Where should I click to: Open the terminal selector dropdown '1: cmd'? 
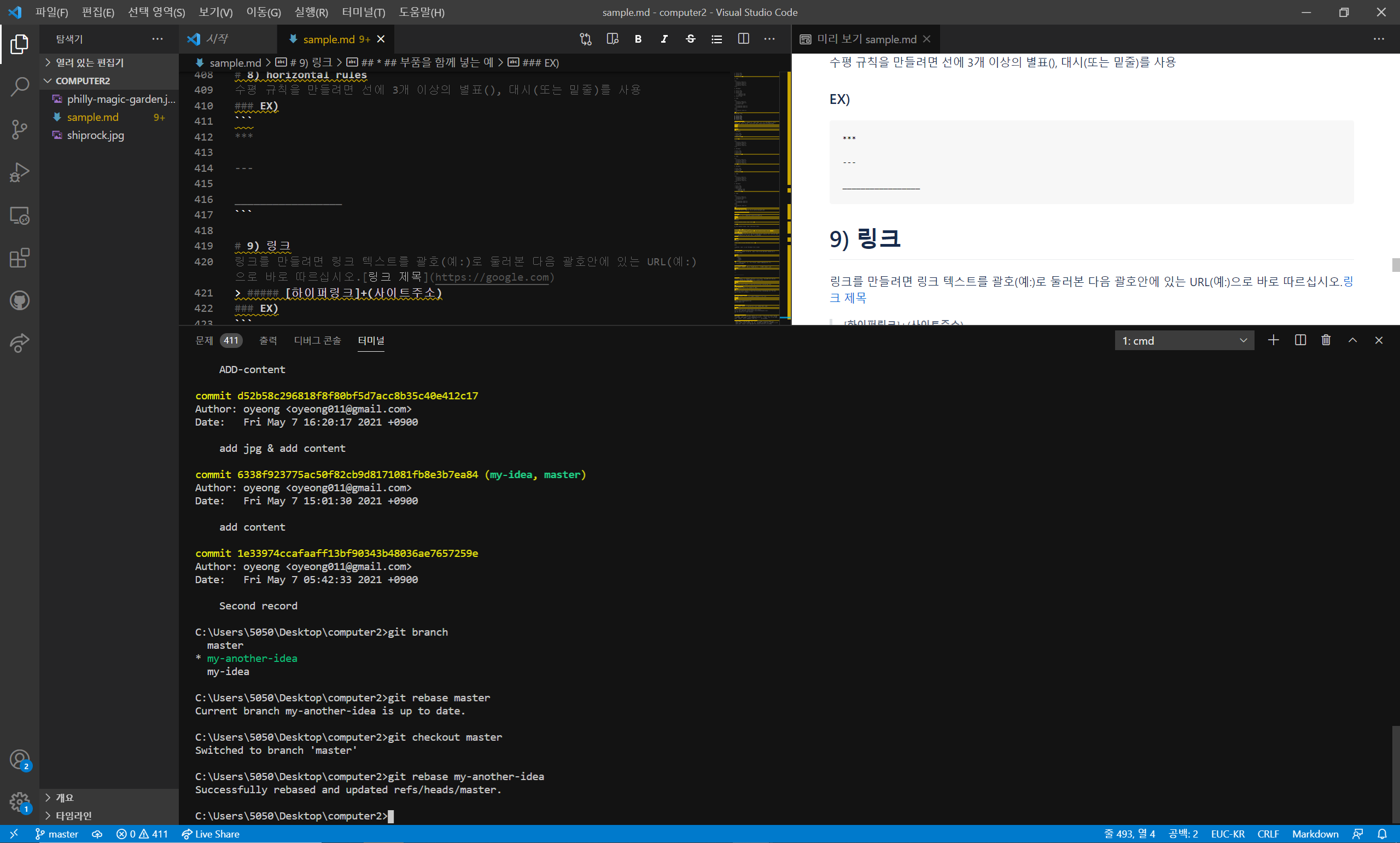click(x=1185, y=341)
